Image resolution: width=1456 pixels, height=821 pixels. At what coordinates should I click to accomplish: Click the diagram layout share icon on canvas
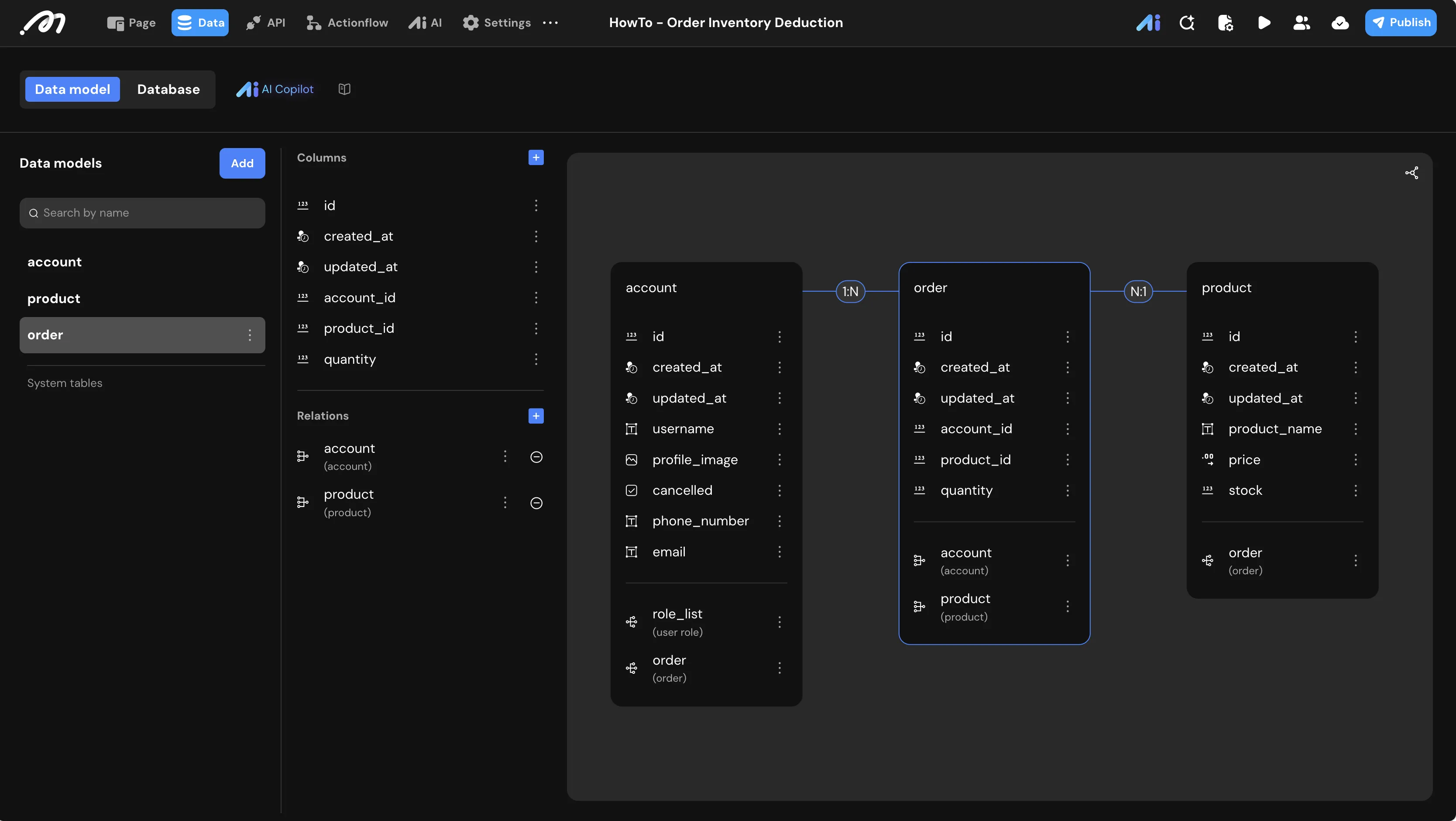click(x=1411, y=172)
